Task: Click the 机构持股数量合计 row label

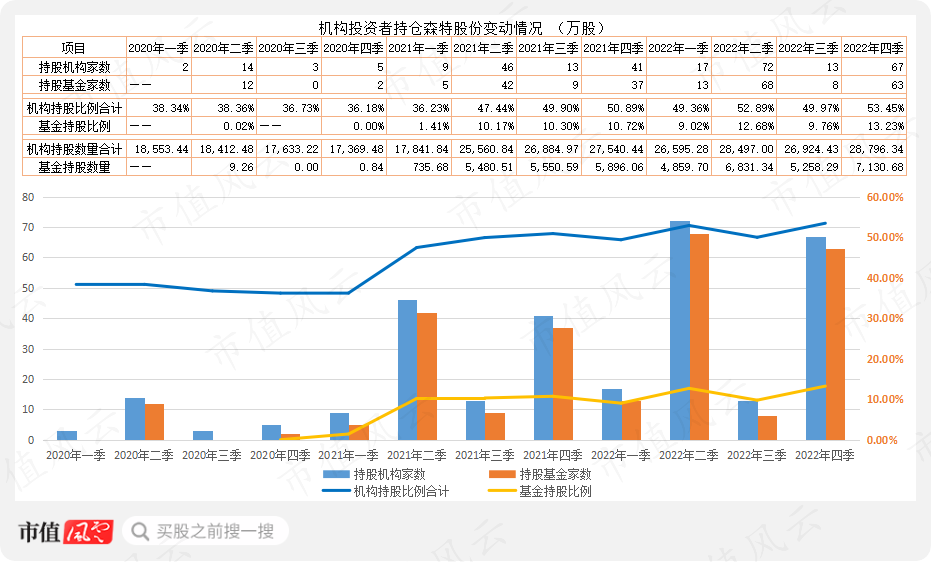Action: point(74,149)
